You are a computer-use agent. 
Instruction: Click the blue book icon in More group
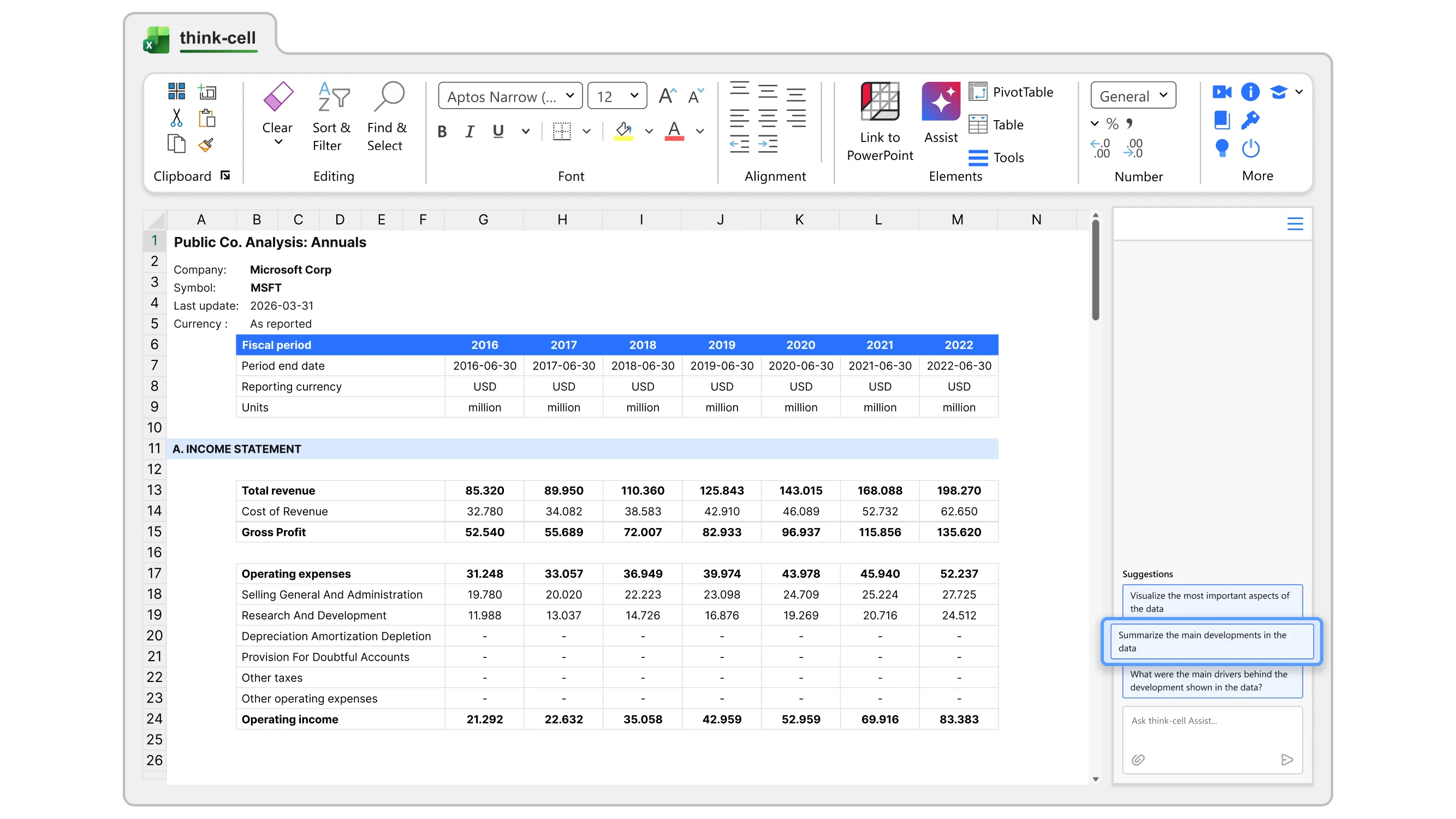[x=1221, y=120]
